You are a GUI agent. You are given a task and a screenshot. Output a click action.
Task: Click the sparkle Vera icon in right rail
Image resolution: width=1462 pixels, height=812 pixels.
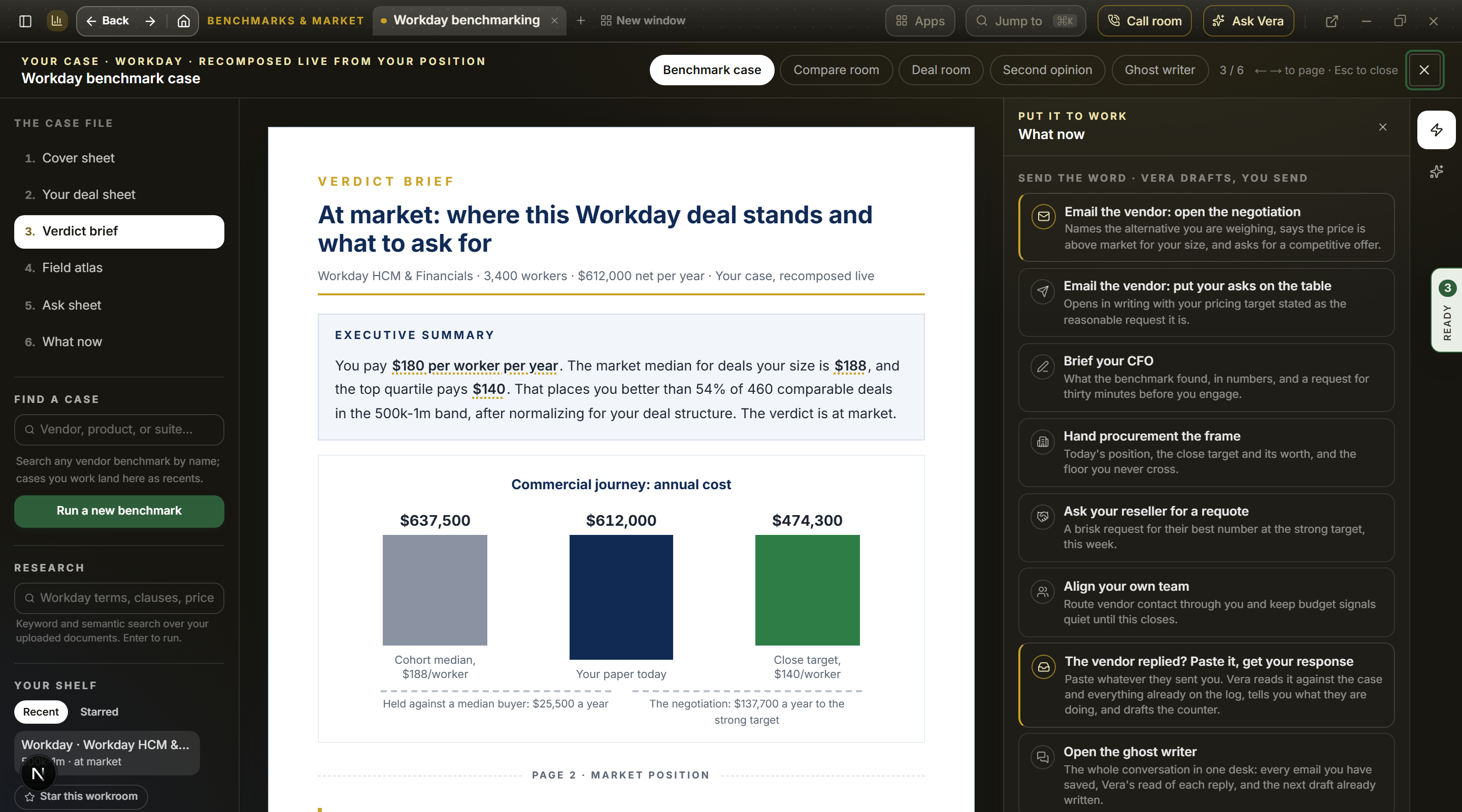click(1436, 172)
